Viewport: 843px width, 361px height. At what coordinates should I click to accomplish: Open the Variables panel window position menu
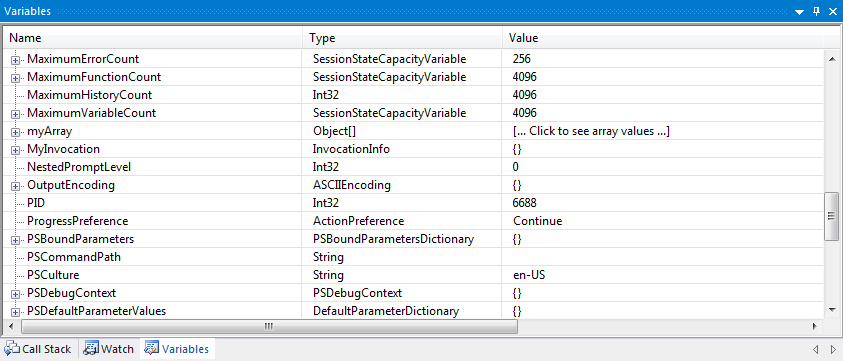(x=799, y=12)
